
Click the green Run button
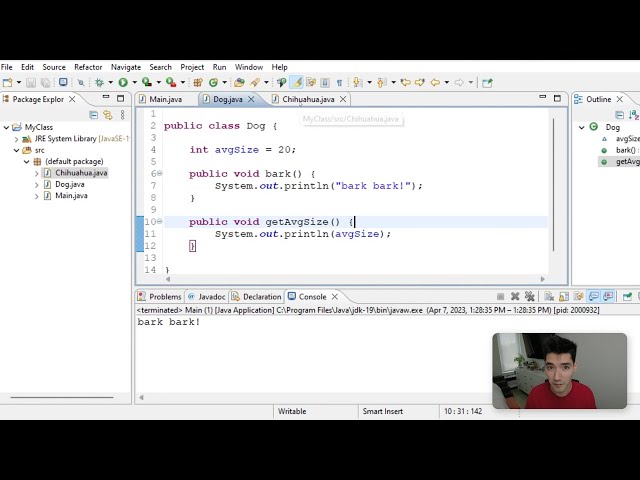click(123, 82)
